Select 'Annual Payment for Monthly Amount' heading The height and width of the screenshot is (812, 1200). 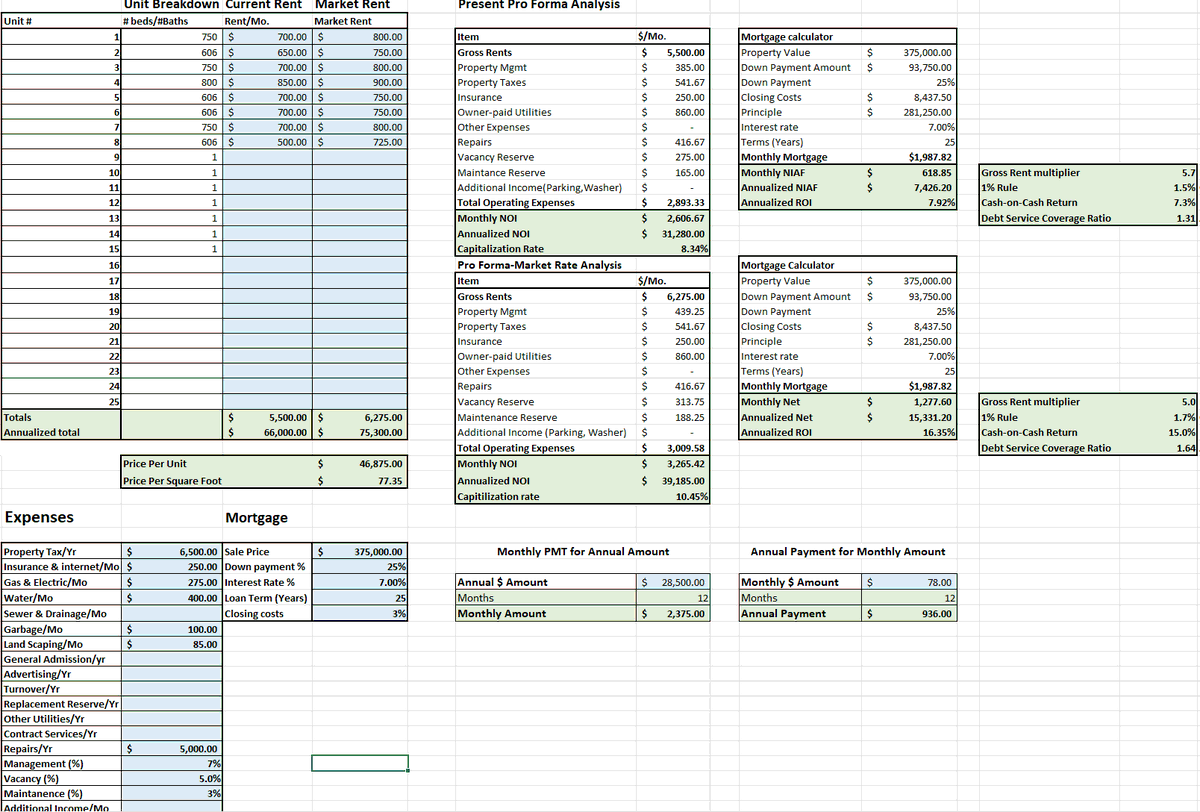point(847,551)
